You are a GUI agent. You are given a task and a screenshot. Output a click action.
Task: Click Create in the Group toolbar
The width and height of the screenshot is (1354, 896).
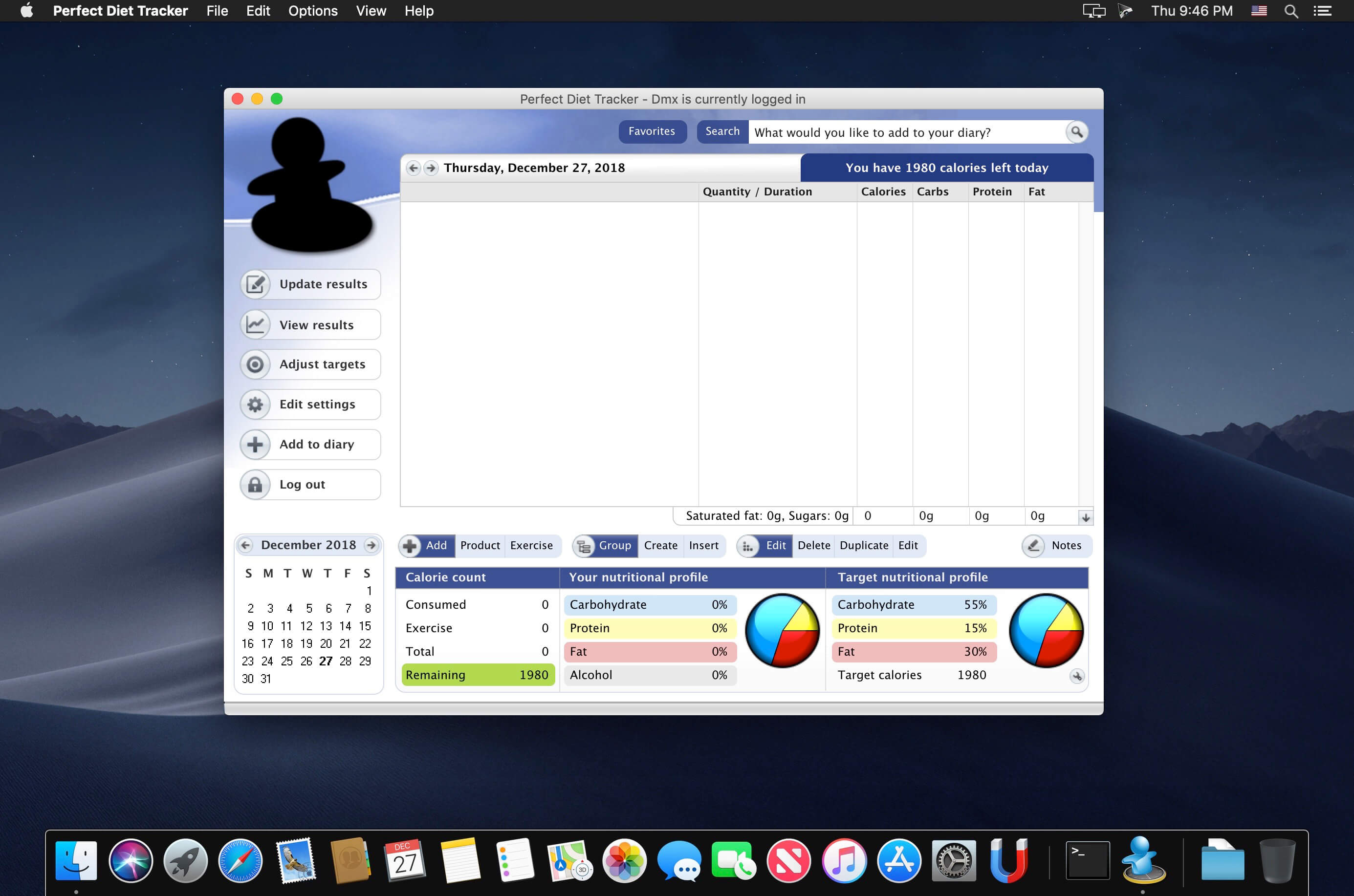pos(661,546)
